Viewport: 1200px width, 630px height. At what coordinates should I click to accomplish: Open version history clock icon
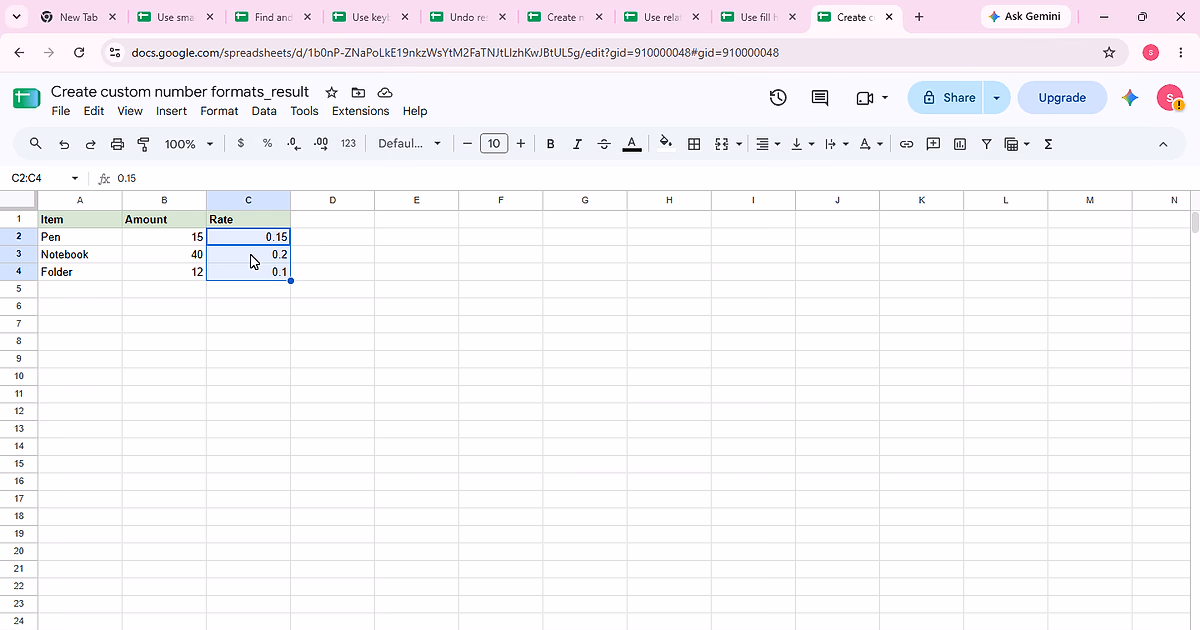click(778, 97)
